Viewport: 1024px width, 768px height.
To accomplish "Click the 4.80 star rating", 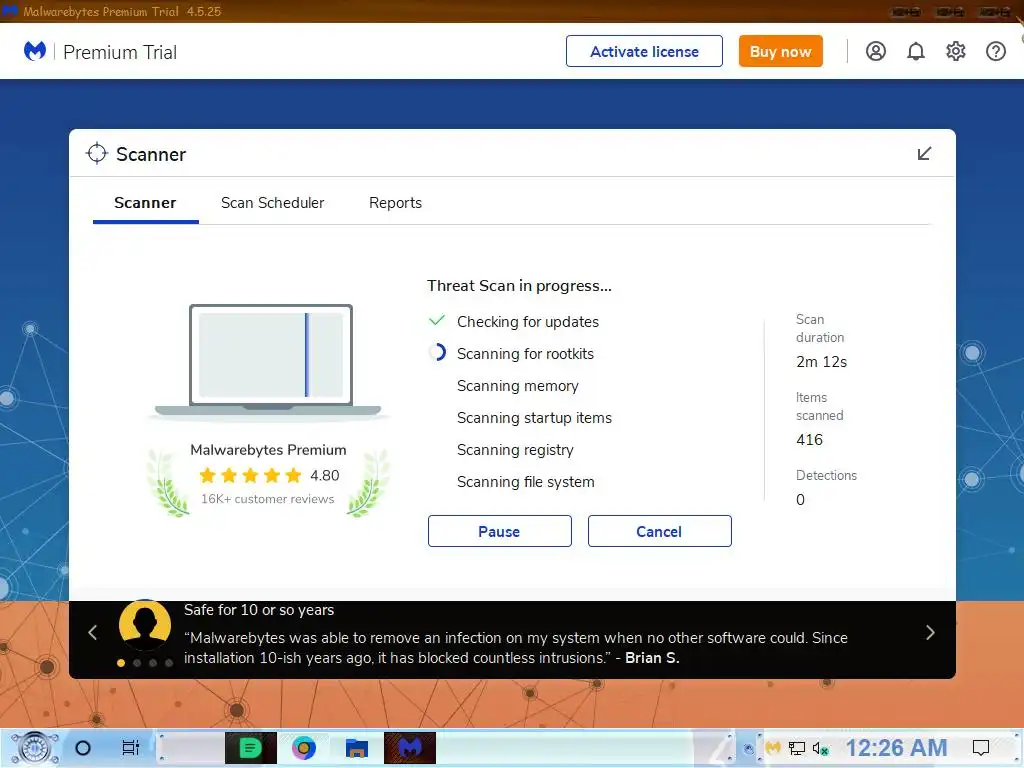I will [269, 475].
